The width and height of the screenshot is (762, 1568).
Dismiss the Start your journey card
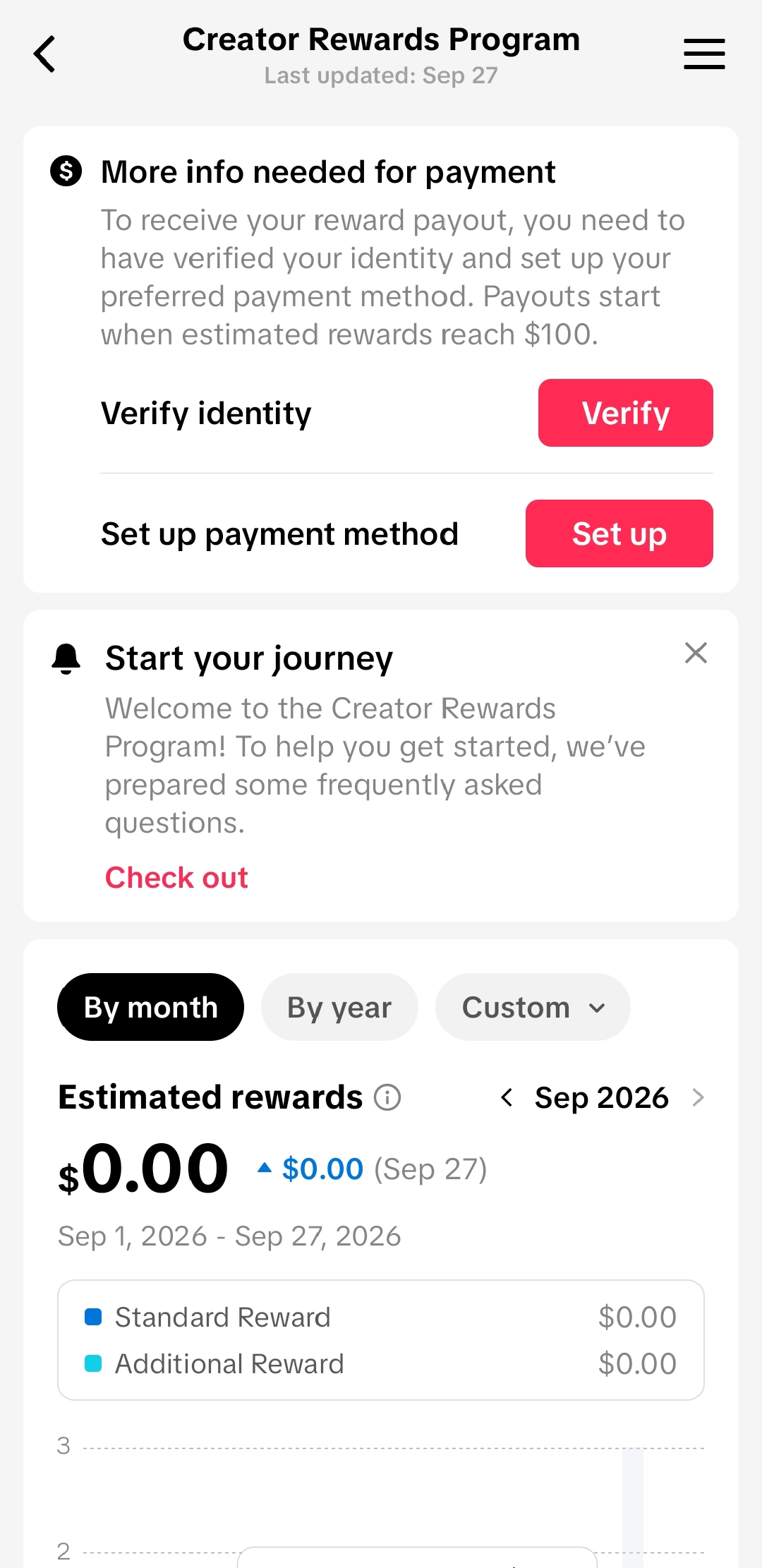coord(696,653)
